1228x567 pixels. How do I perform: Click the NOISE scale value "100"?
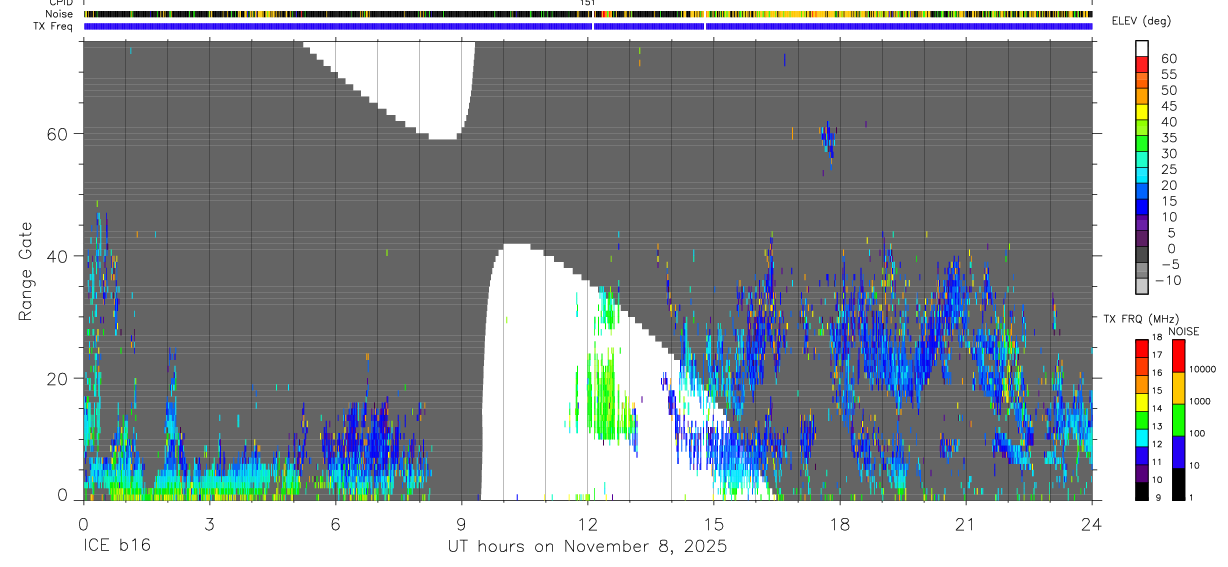(x=1196, y=434)
